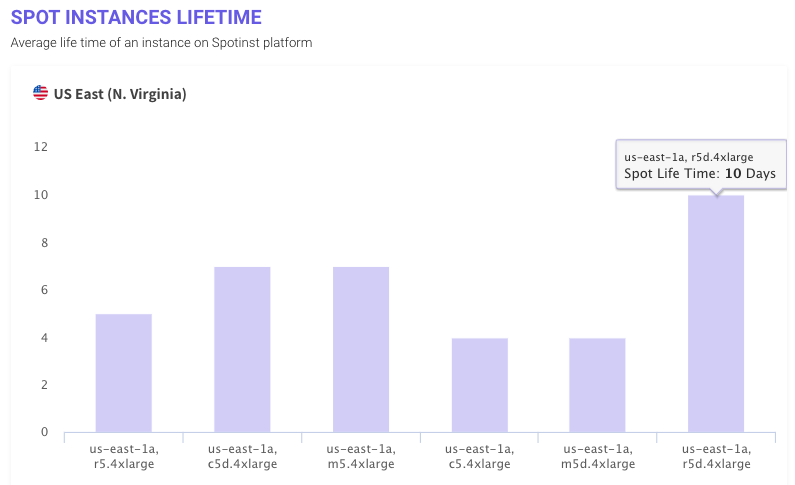The height and width of the screenshot is (485, 795).
Task: Click the 8 value on the y-axis
Action: 44,242
